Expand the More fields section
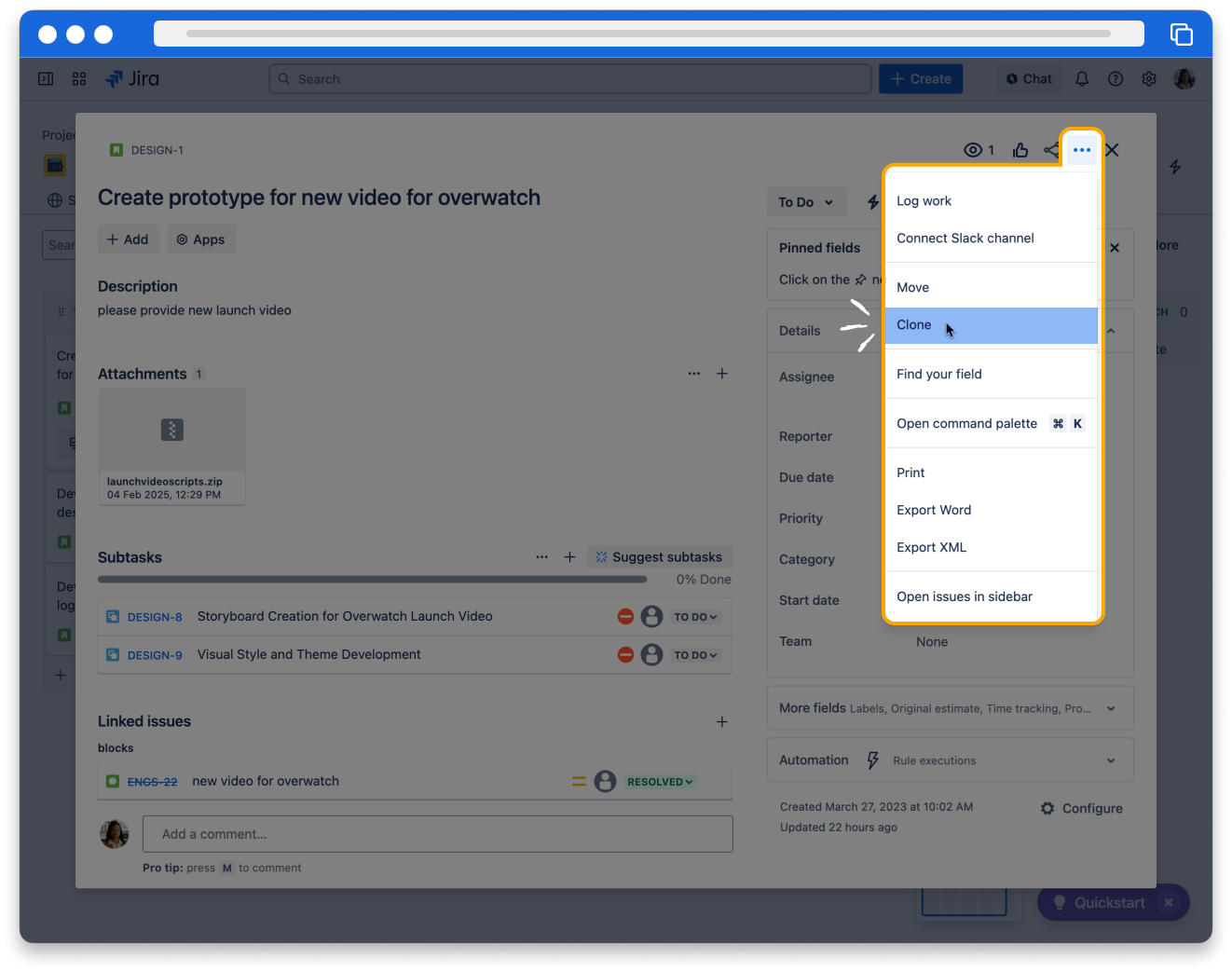This screenshot has height=972, width=1232. point(951,708)
